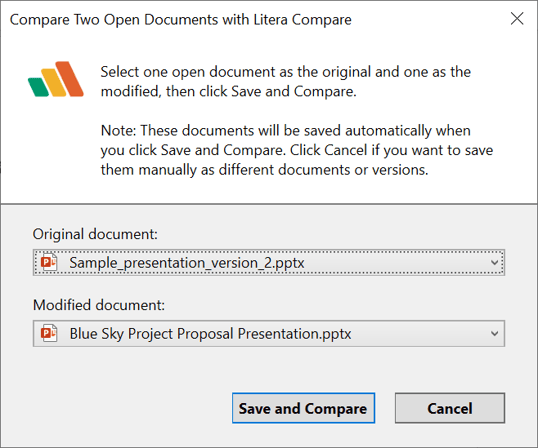Click the "Modified document:" label
The height and width of the screenshot is (448, 538).
click(99, 305)
